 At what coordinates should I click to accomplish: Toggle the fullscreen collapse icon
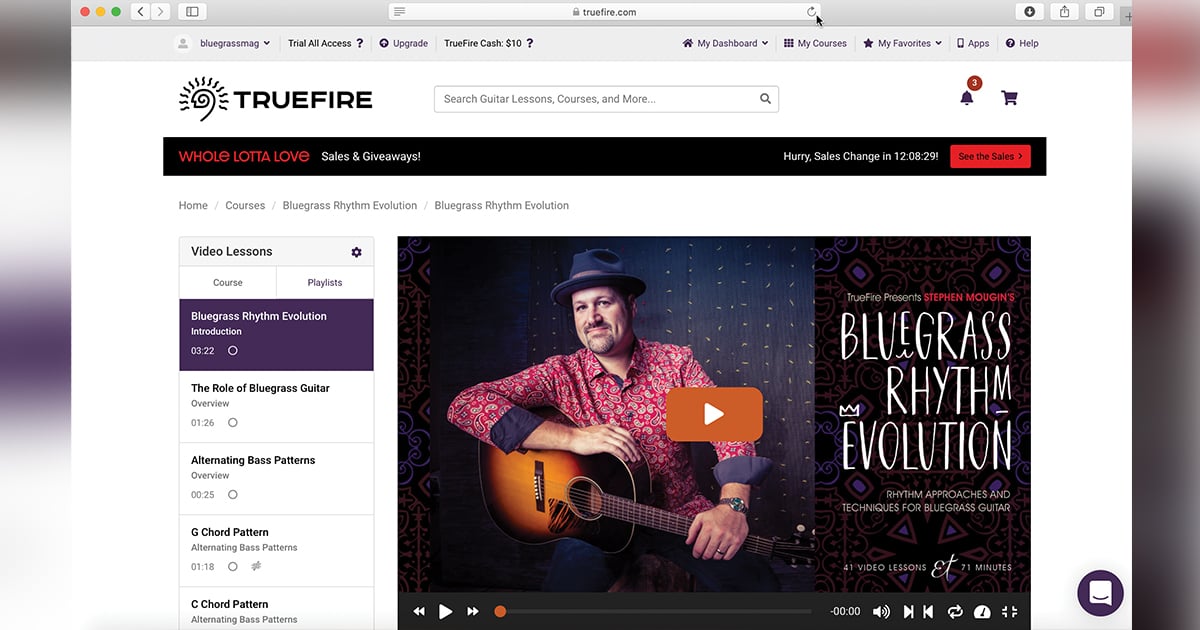(x=1009, y=612)
